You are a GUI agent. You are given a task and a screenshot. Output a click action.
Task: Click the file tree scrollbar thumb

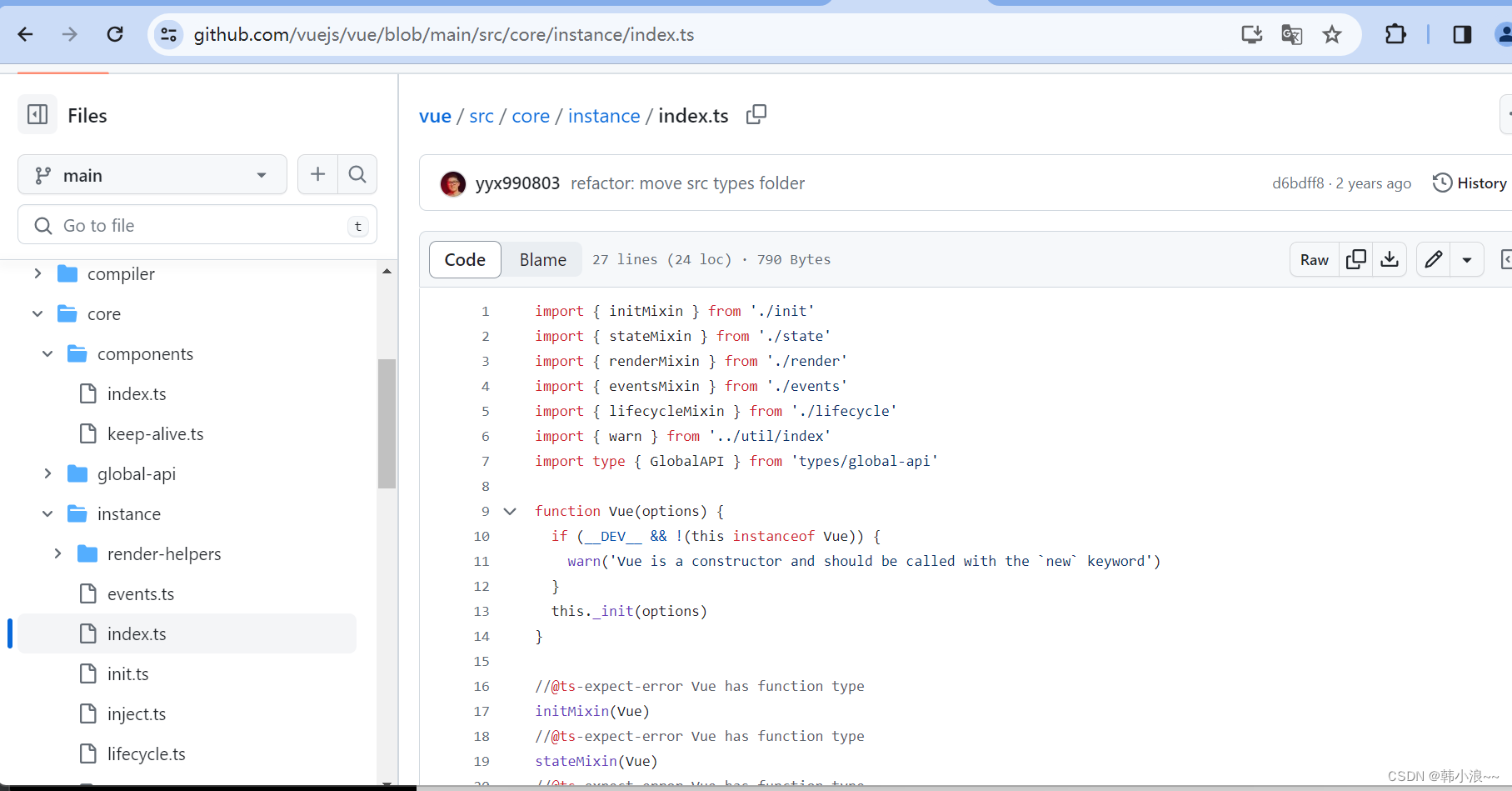(x=387, y=423)
